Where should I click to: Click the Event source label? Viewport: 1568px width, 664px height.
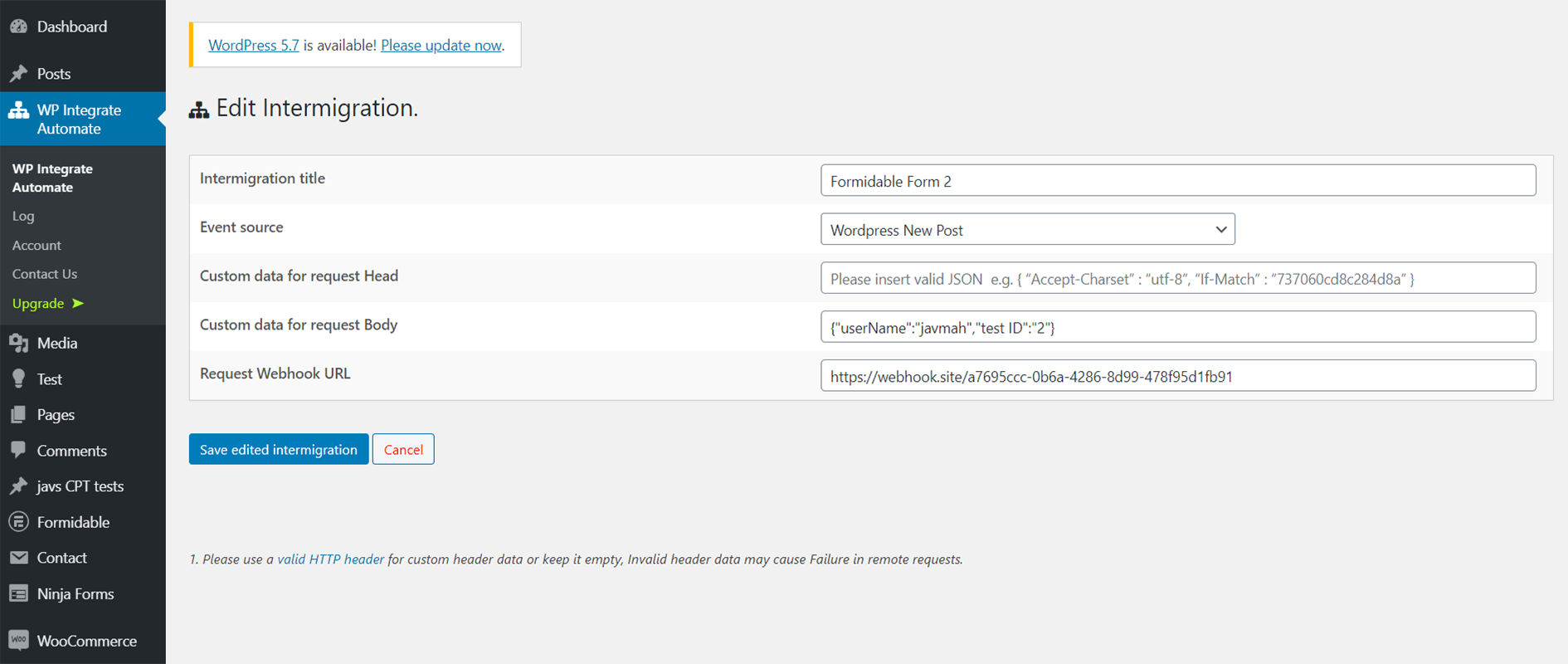pyautogui.click(x=241, y=227)
